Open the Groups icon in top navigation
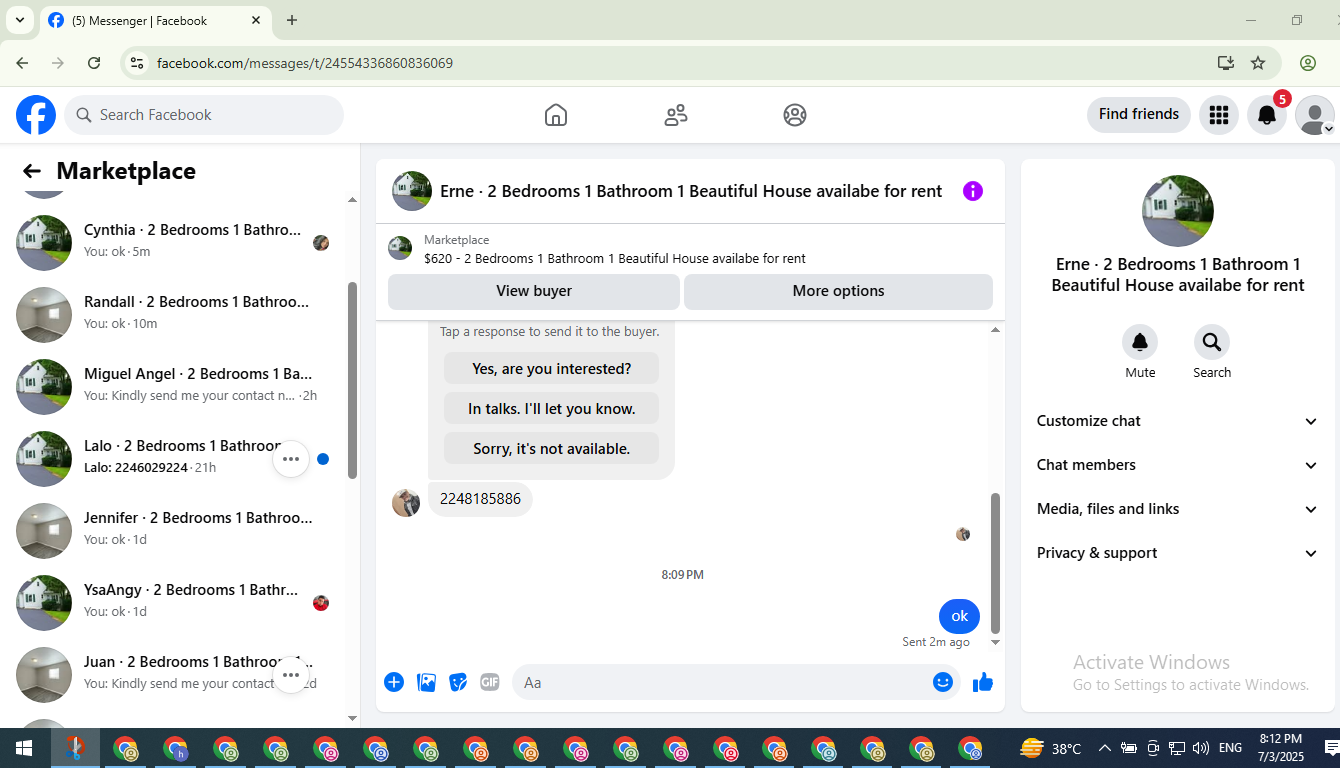 tap(795, 115)
